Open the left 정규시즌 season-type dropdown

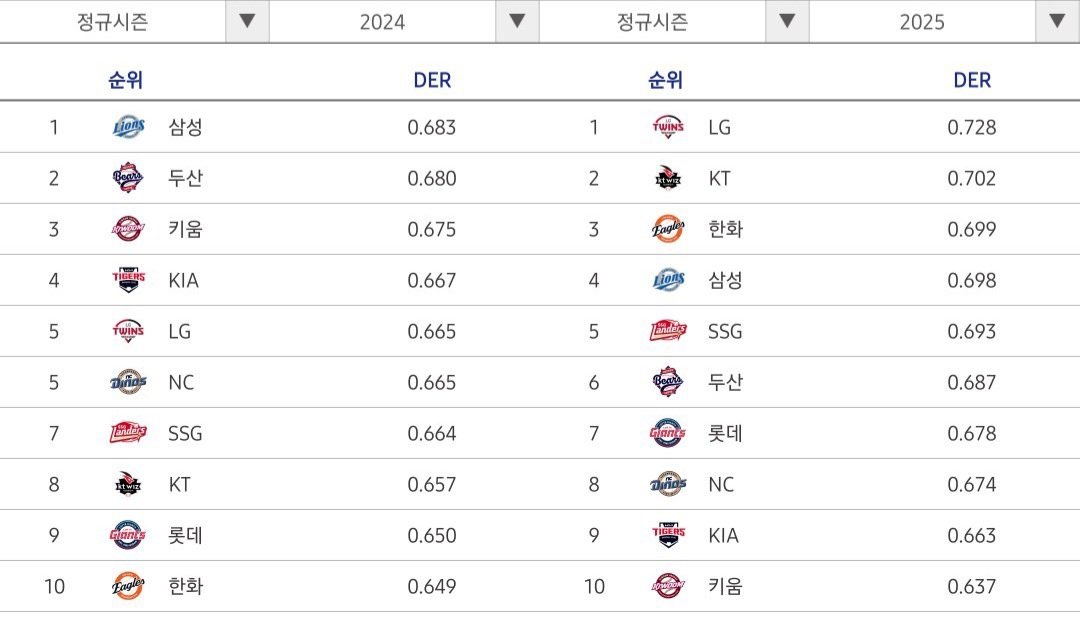pos(112,21)
